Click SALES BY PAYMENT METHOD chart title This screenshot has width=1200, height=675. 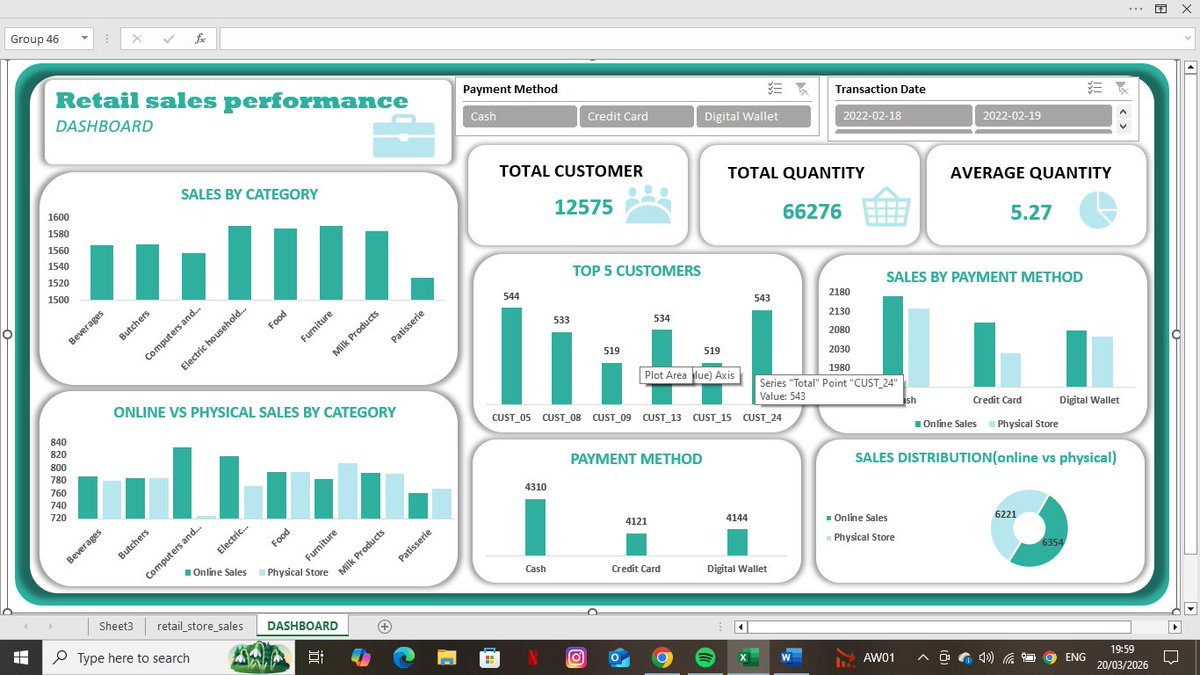pos(984,277)
